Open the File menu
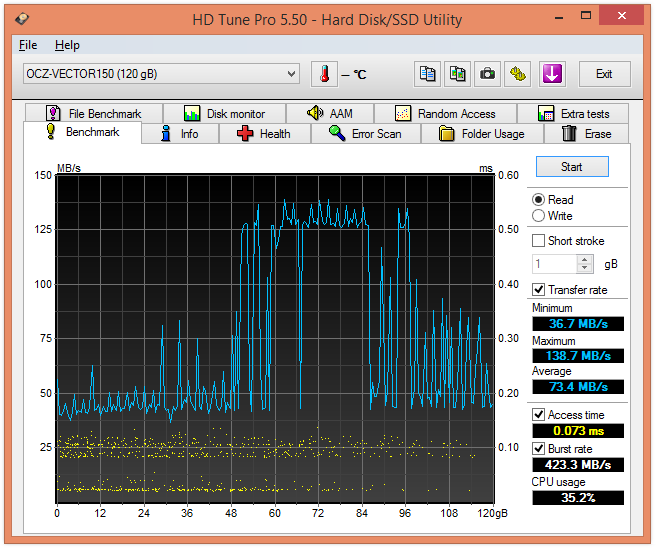Image resolution: width=656 pixels, height=548 pixels. [28, 45]
